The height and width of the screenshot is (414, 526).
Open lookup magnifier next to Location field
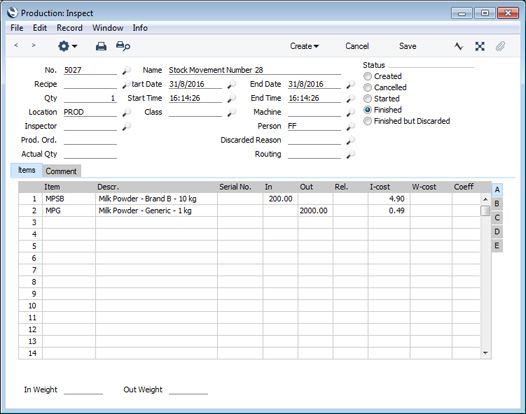126,112
